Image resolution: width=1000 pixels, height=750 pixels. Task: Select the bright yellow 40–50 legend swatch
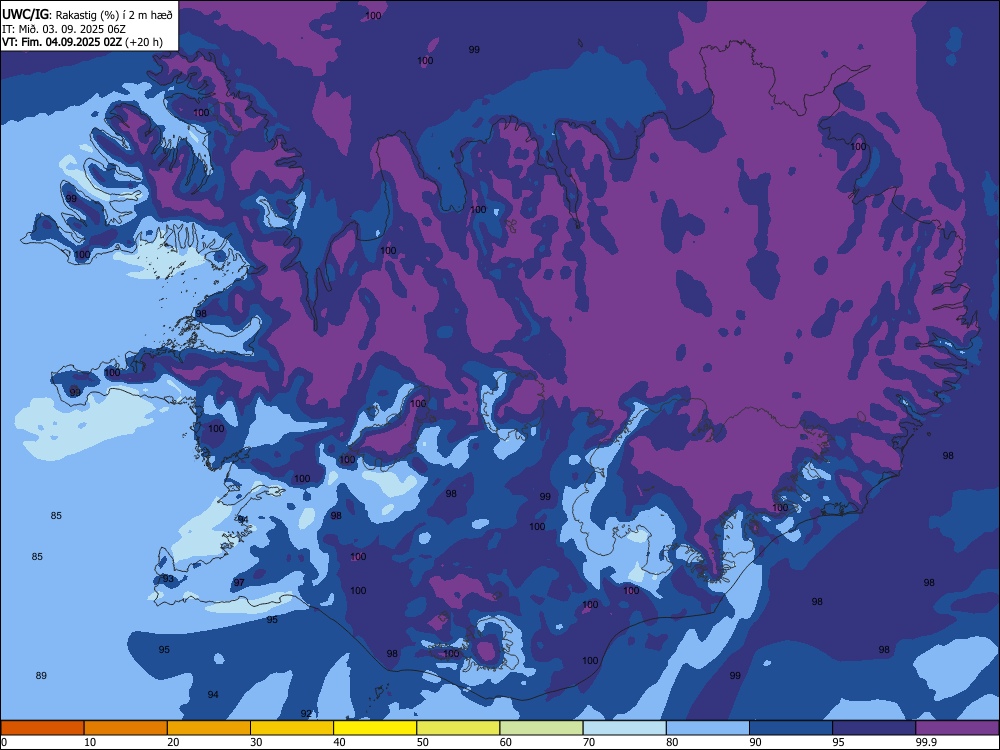(375, 728)
